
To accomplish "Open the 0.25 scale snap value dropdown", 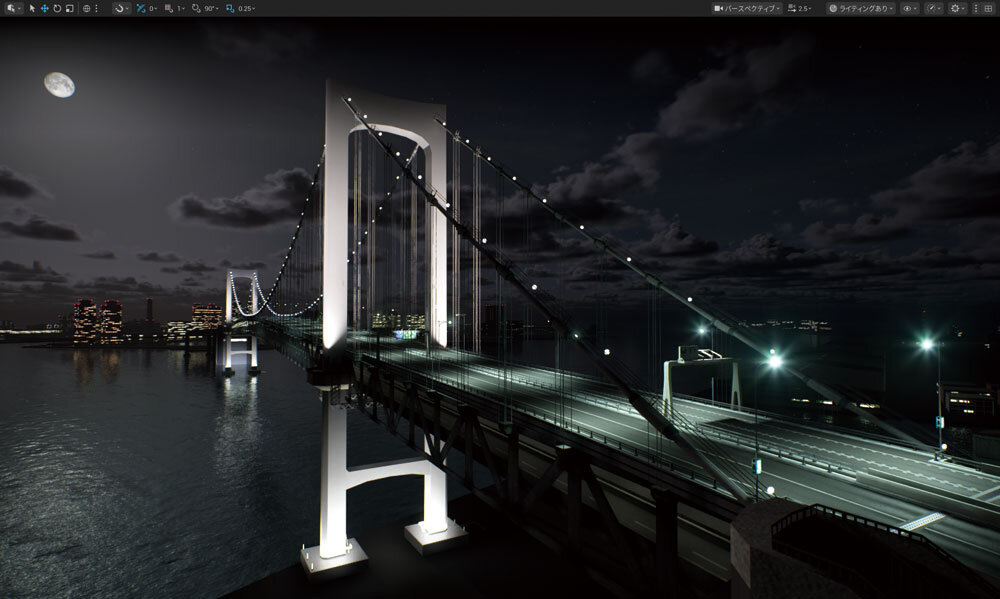I will coord(246,8).
